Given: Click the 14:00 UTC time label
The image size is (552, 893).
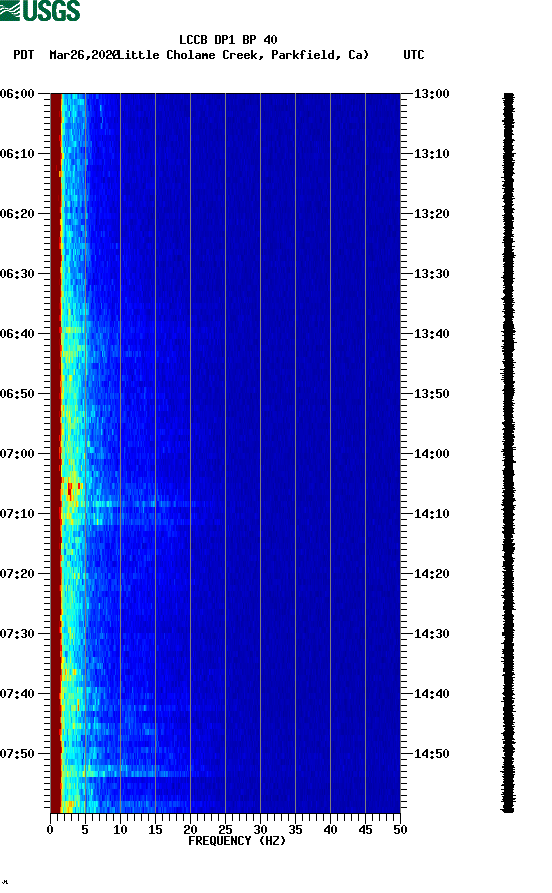Looking at the screenshot, I should [431, 453].
